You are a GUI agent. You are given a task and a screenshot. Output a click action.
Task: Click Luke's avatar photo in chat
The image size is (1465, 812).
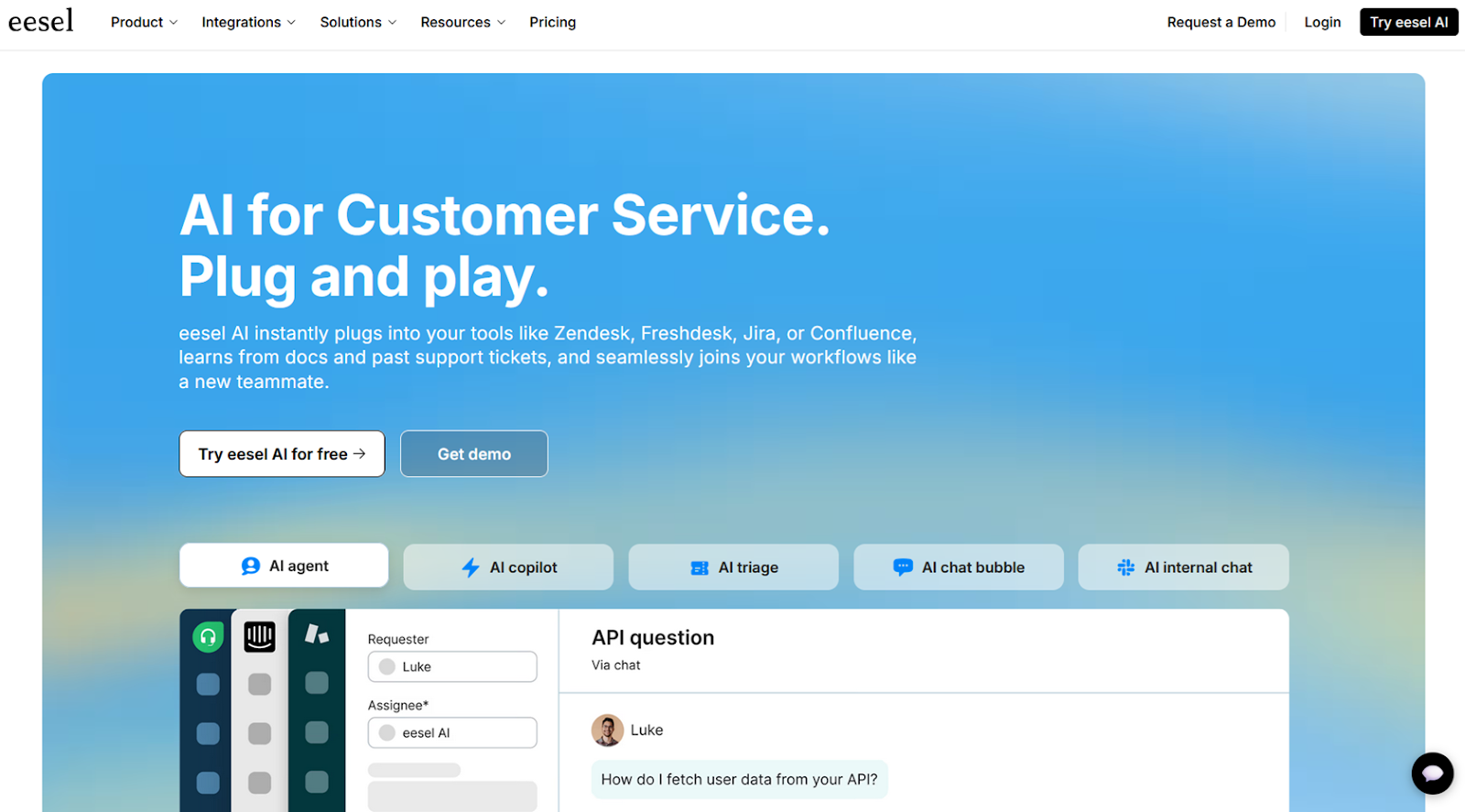point(607,730)
